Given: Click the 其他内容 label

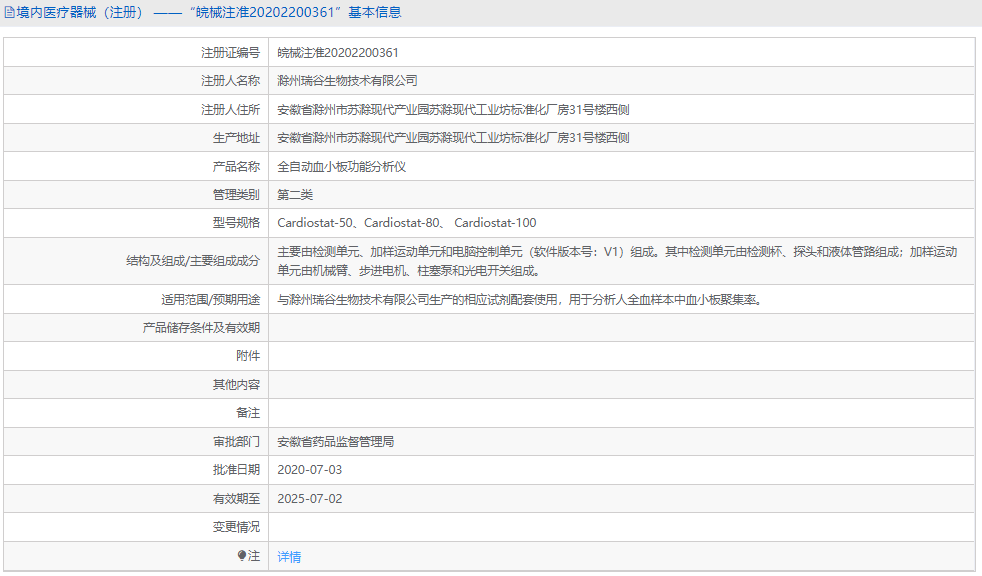Looking at the screenshot, I should point(236,384).
